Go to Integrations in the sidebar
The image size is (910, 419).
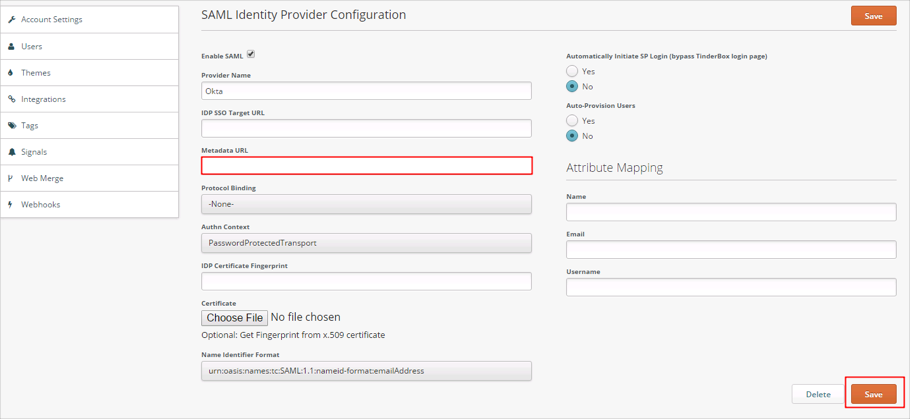point(43,99)
